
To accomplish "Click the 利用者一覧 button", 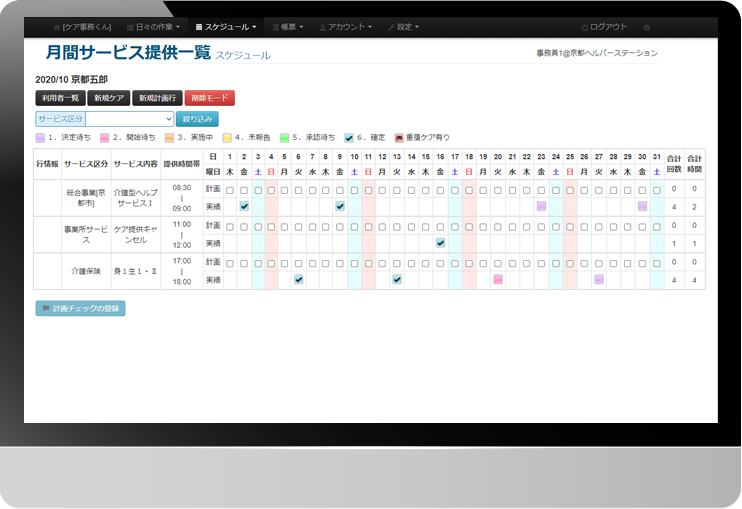I will (x=60, y=98).
